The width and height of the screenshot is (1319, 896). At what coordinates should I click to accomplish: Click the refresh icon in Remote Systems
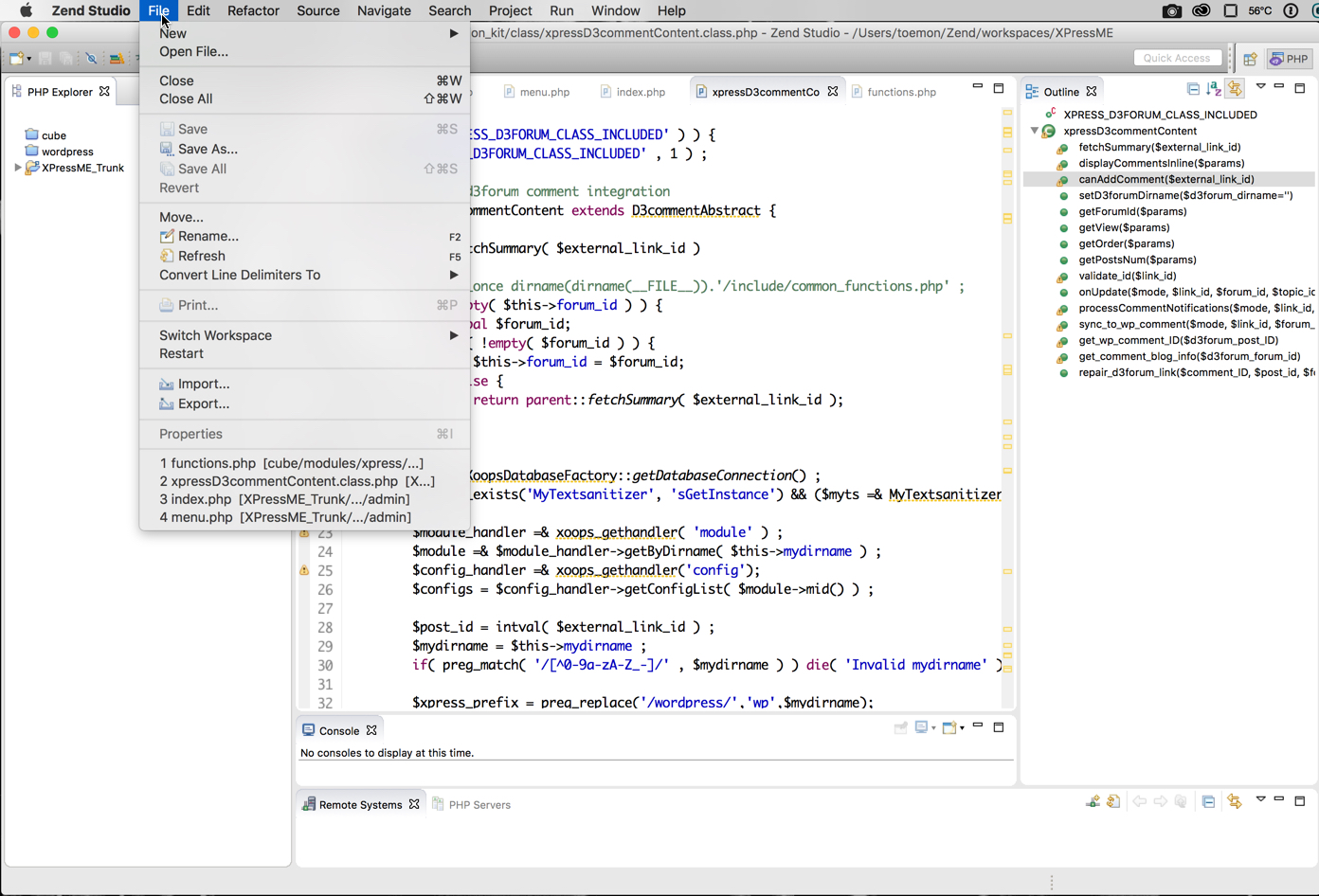click(1113, 801)
